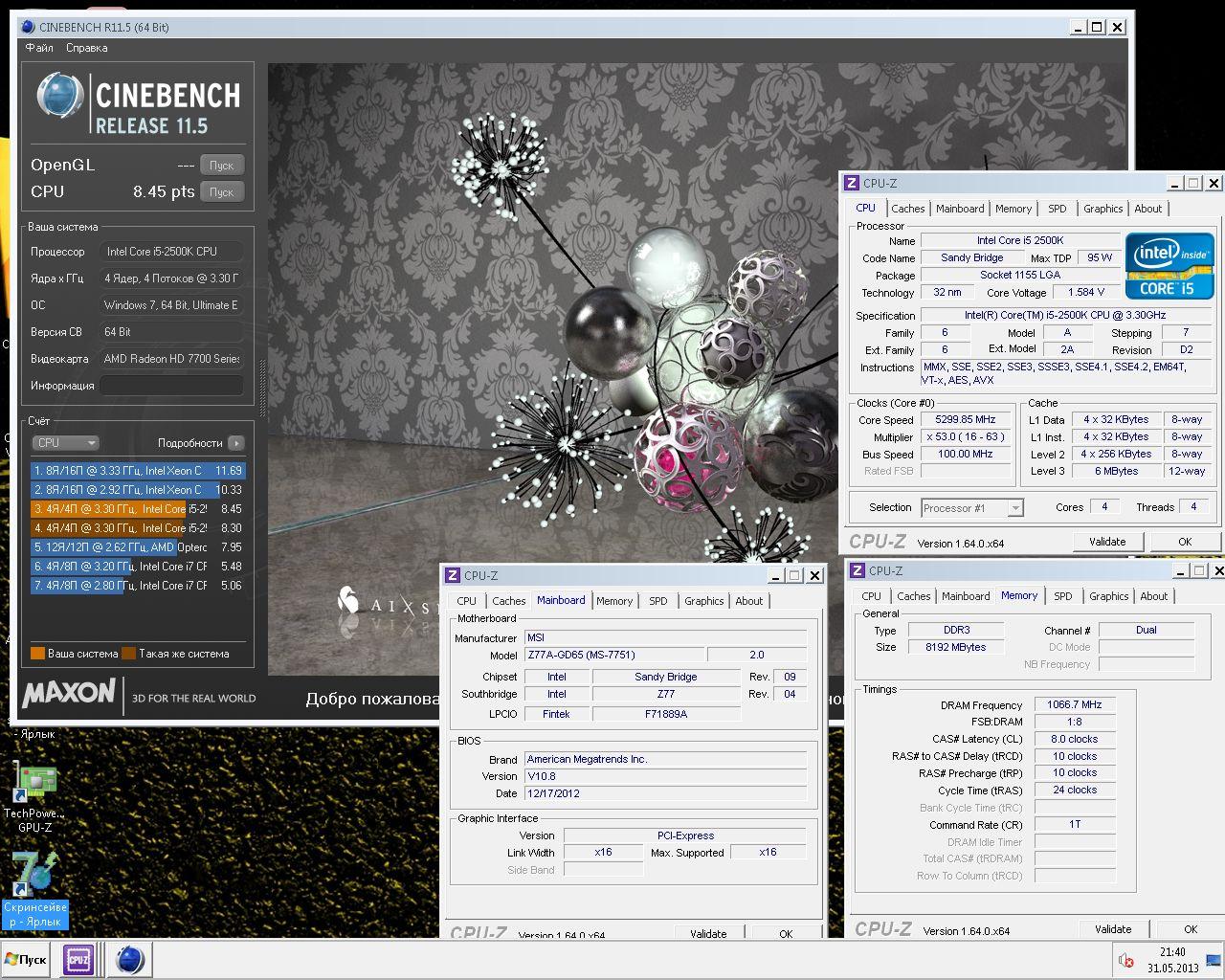Select ranking row 1 Intel Xeon 11.69
Viewport: 1225px width, 980px height.
tap(138, 471)
